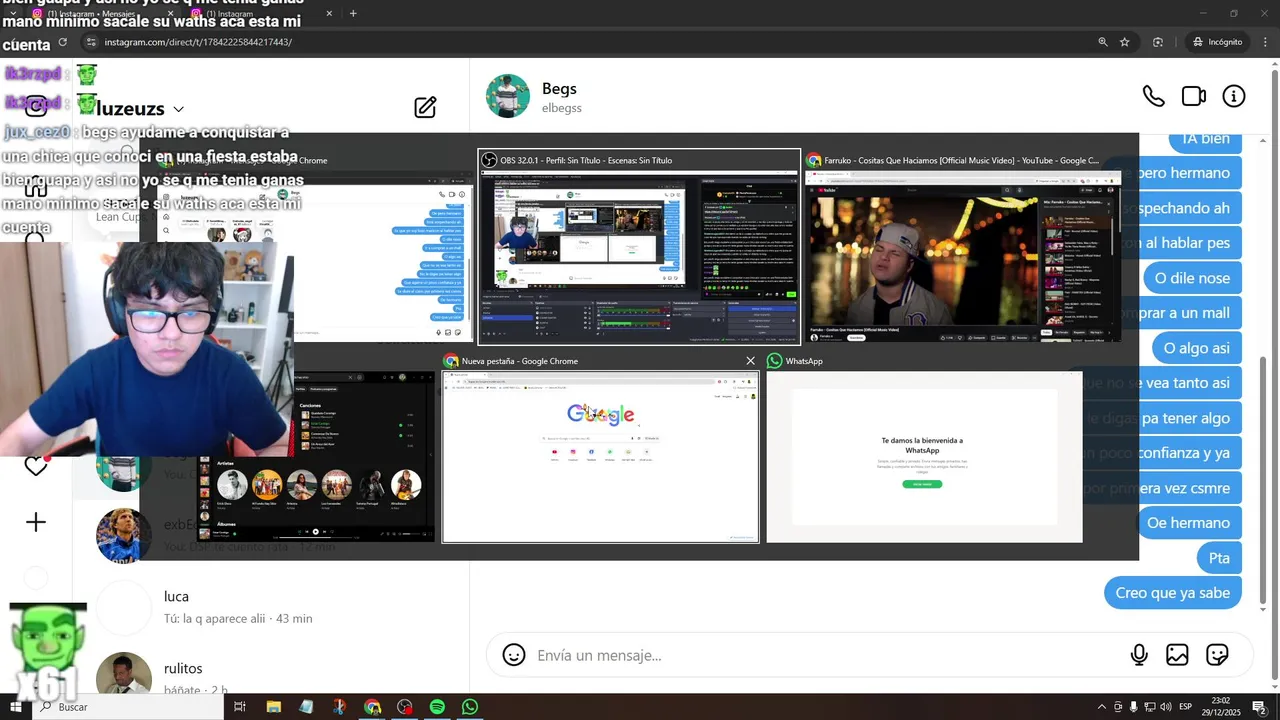Create new post with plus icon
The height and width of the screenshot is (720, 1280).
(x=36, y=522)
